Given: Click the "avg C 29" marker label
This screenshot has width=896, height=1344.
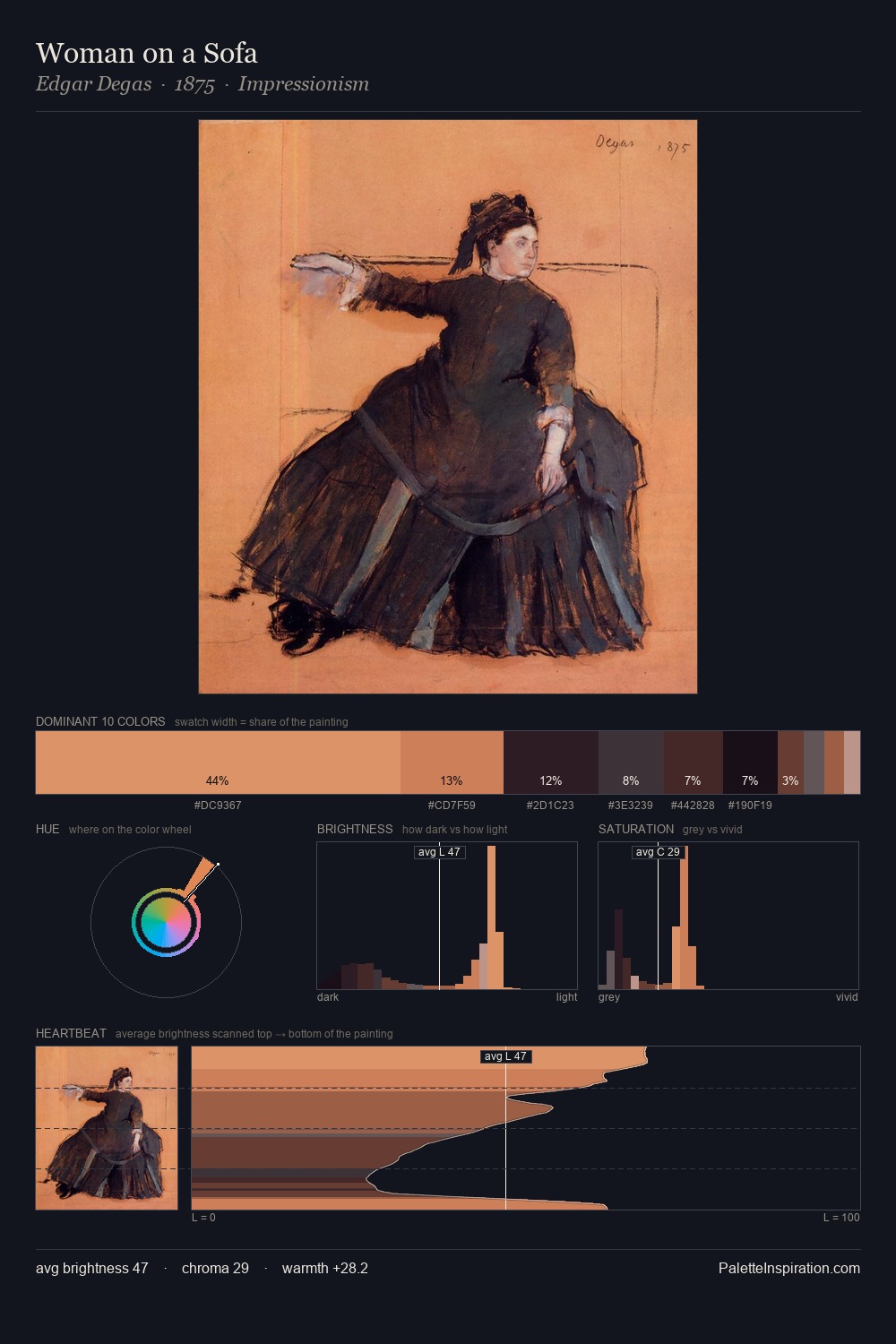Looking at the screenshot, I should (x=658, y=852).
